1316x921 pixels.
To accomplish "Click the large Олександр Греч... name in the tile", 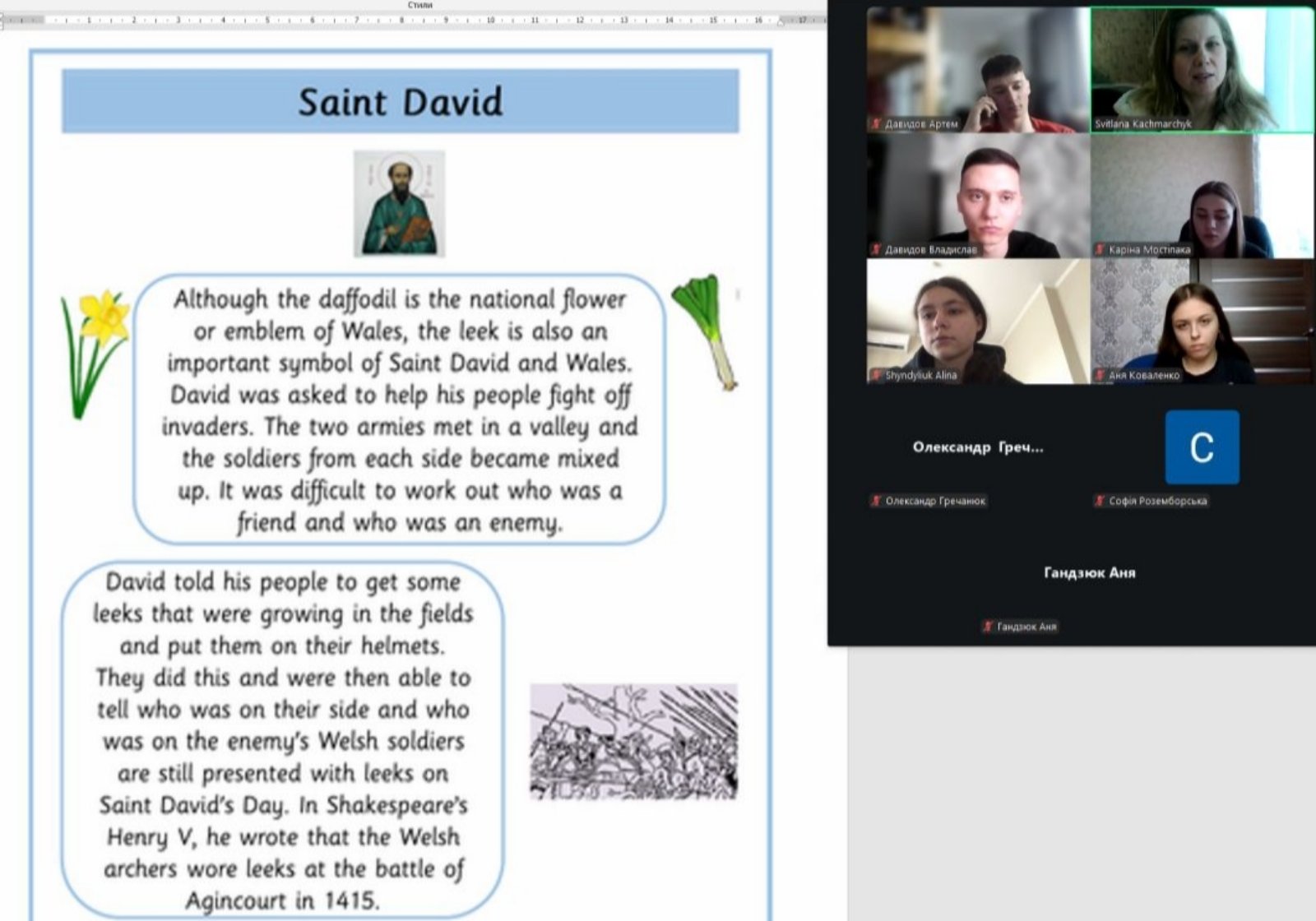I will 978,447.
